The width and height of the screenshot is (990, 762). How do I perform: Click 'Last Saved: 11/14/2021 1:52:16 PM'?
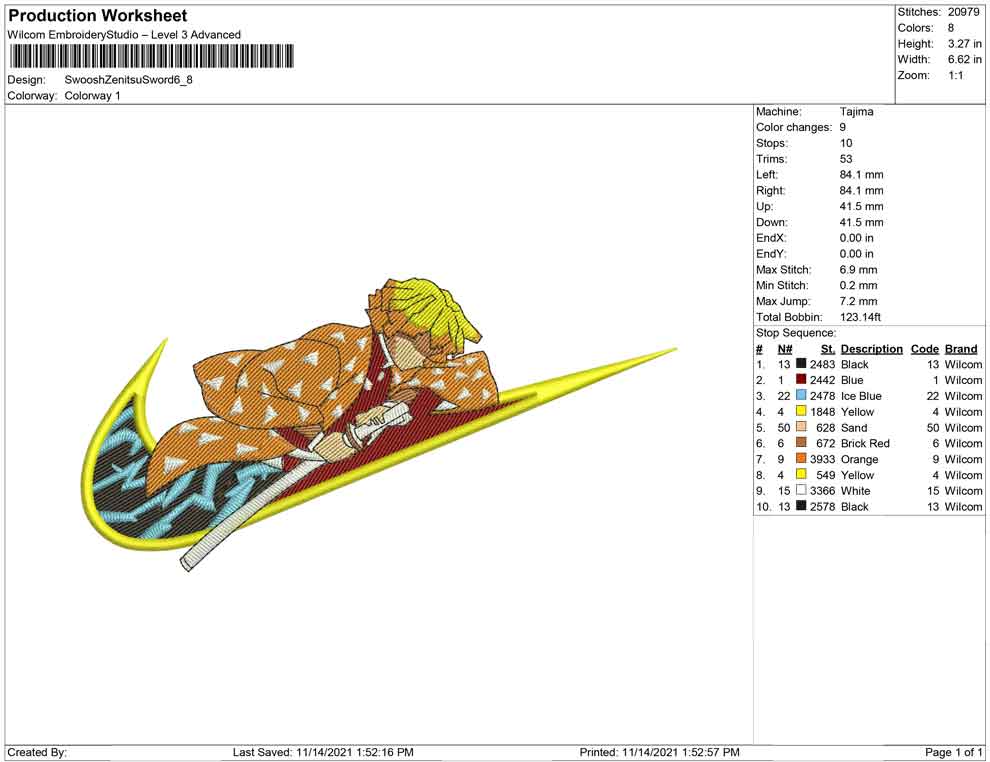click(x=323, y=752)
